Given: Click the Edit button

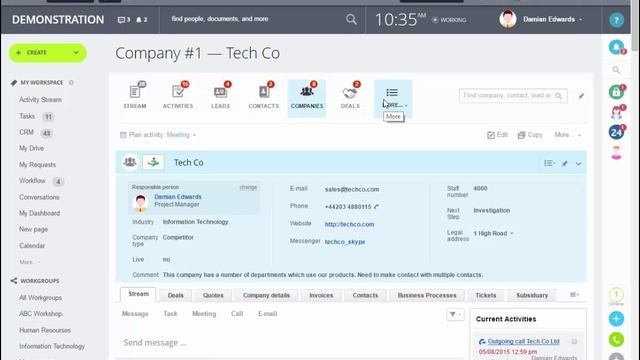Looking at the screenshot, I should tap(497, 135).
